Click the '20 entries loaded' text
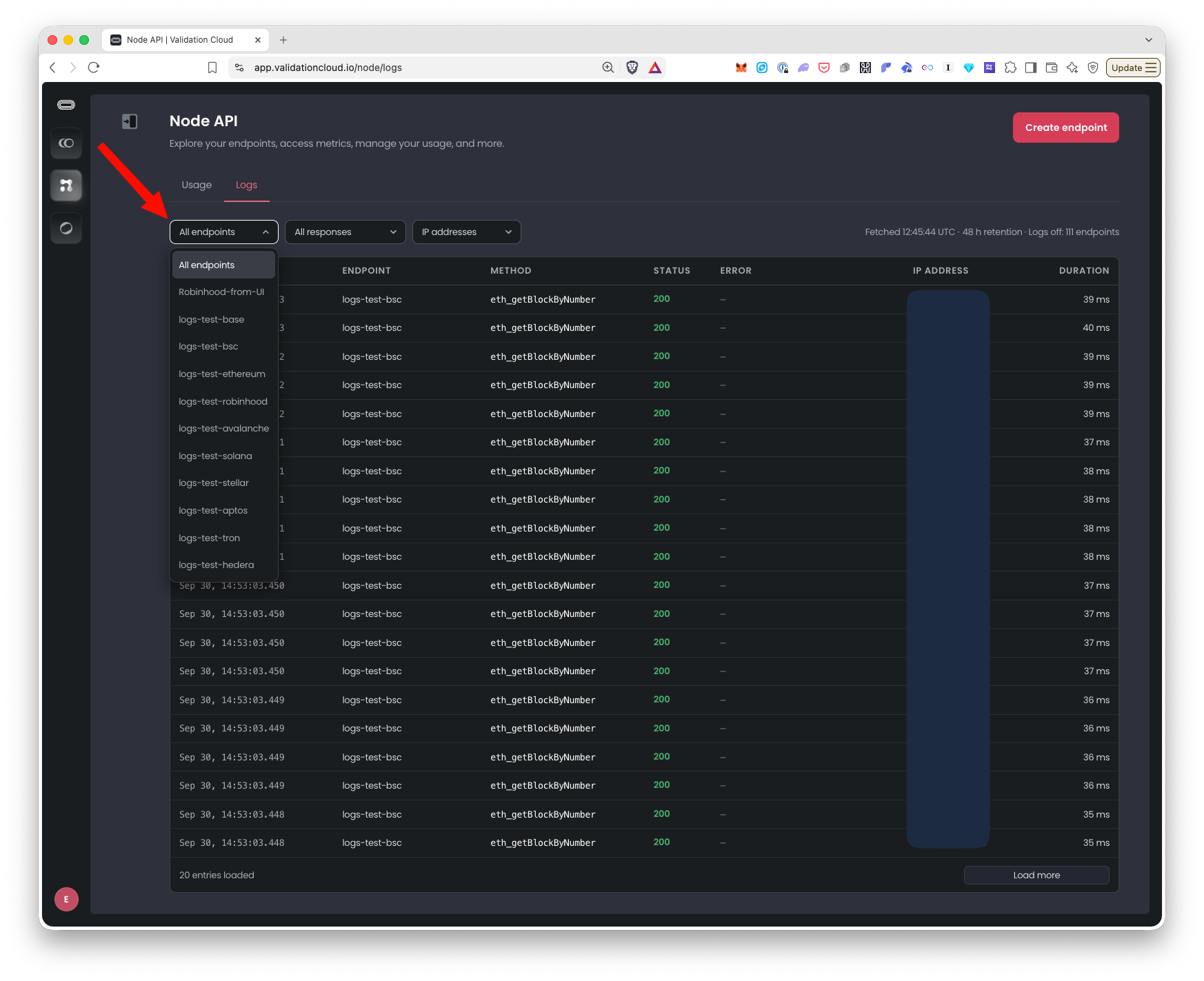 click(217, 876)
